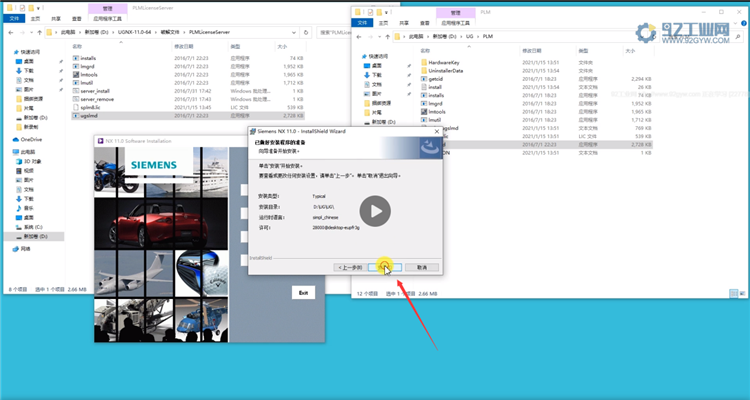Open recent locations dropdown in the PLM window

point(379,36)
